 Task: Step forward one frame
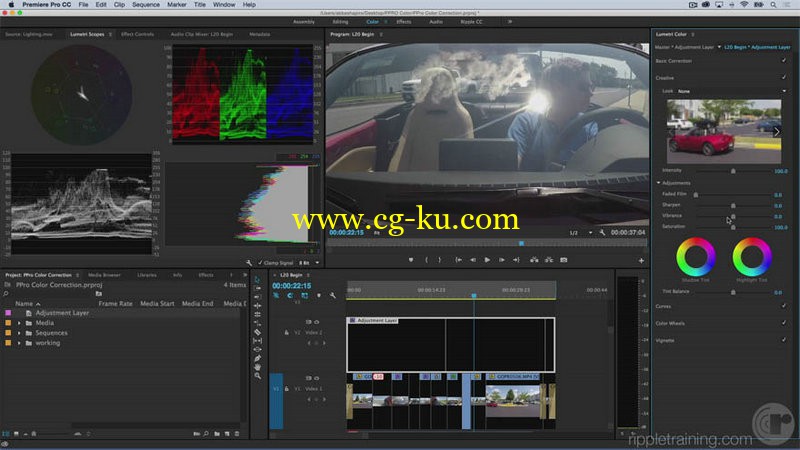coord(502,260)
